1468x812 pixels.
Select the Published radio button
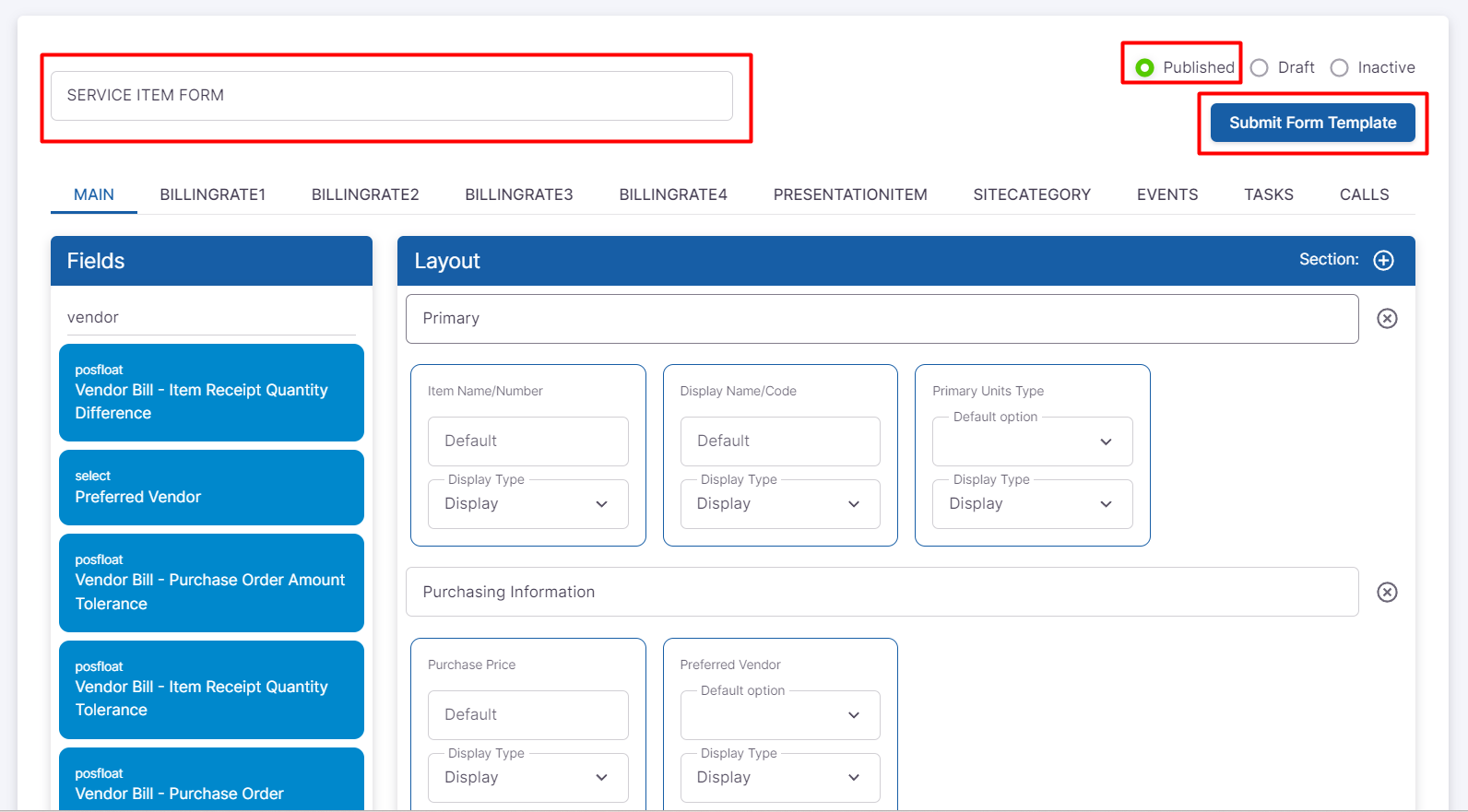tap(1145, 67)
